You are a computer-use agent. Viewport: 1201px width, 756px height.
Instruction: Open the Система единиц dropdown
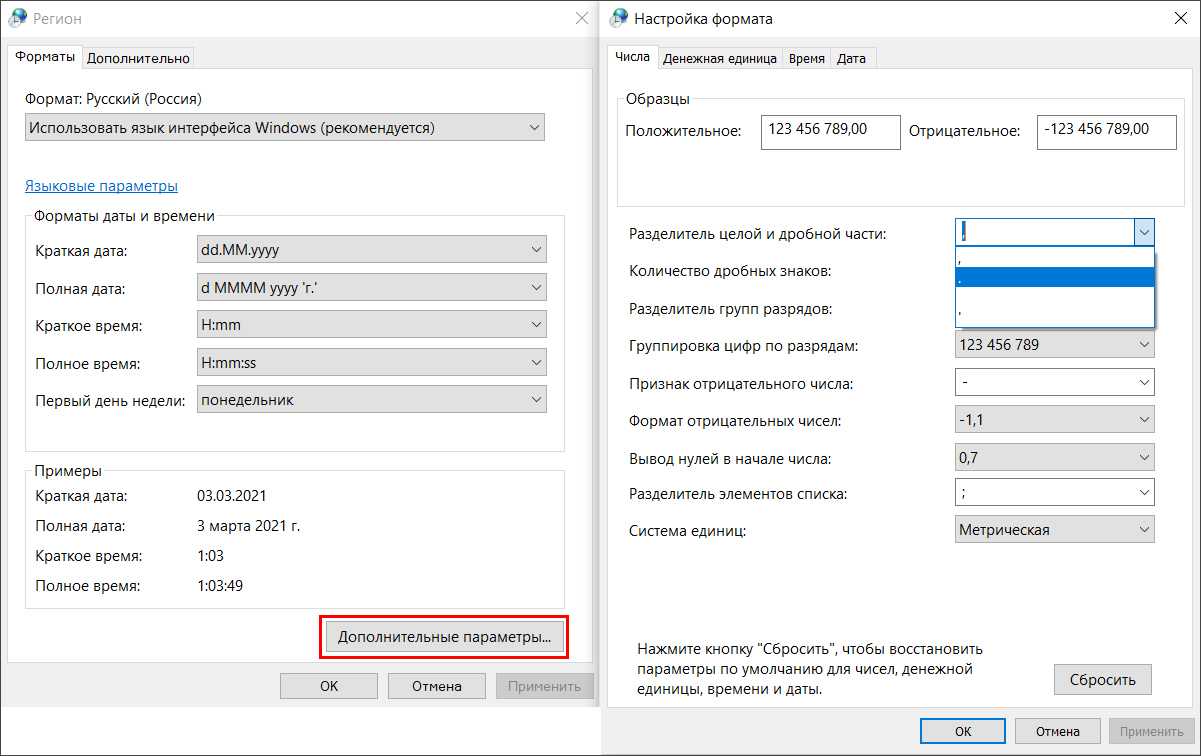pos(1054,530)
